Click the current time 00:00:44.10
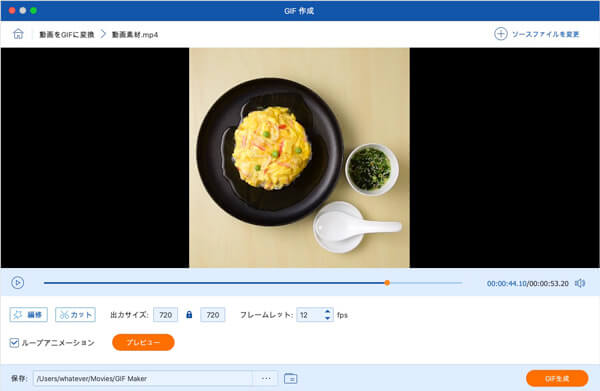 (507, 283)
